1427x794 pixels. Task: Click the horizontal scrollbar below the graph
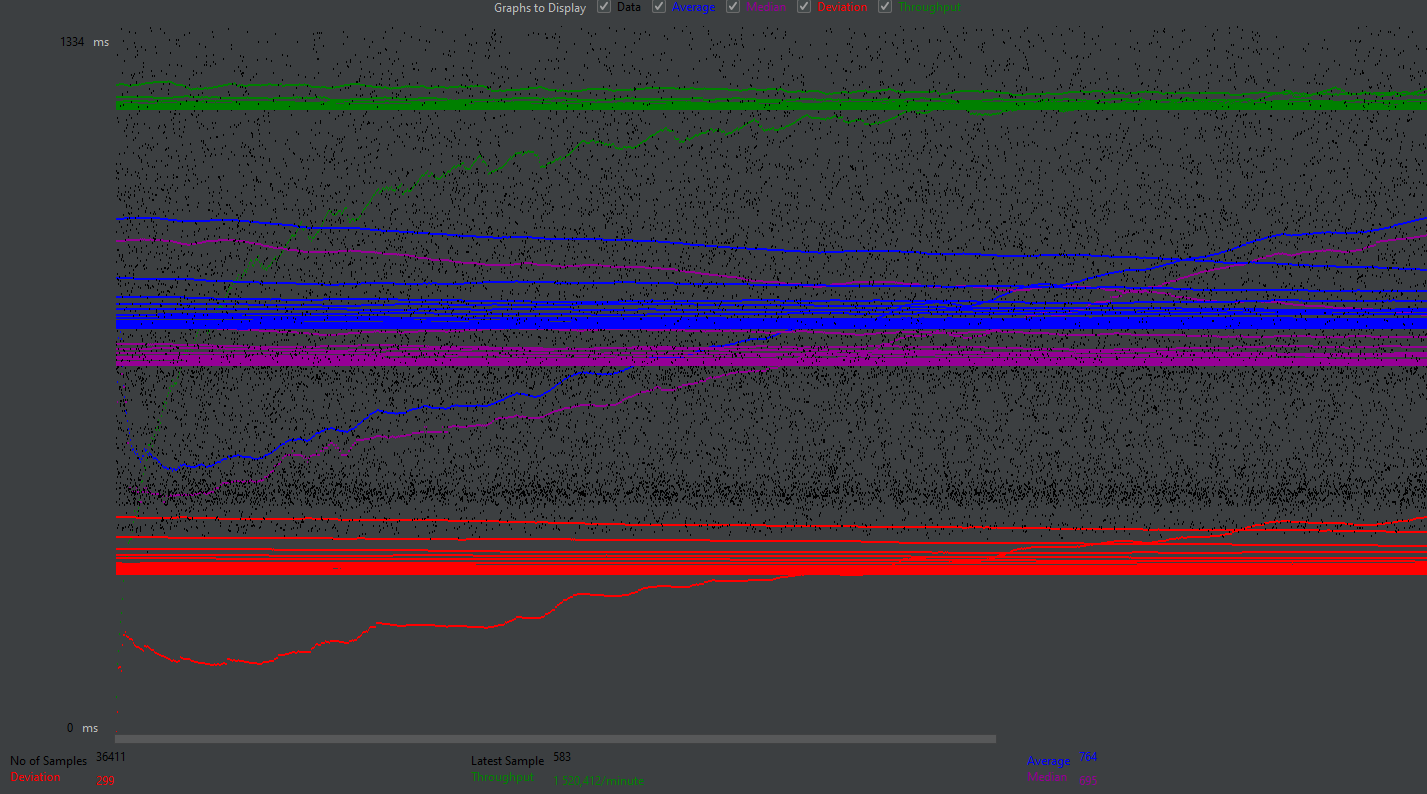pos(555,739)
